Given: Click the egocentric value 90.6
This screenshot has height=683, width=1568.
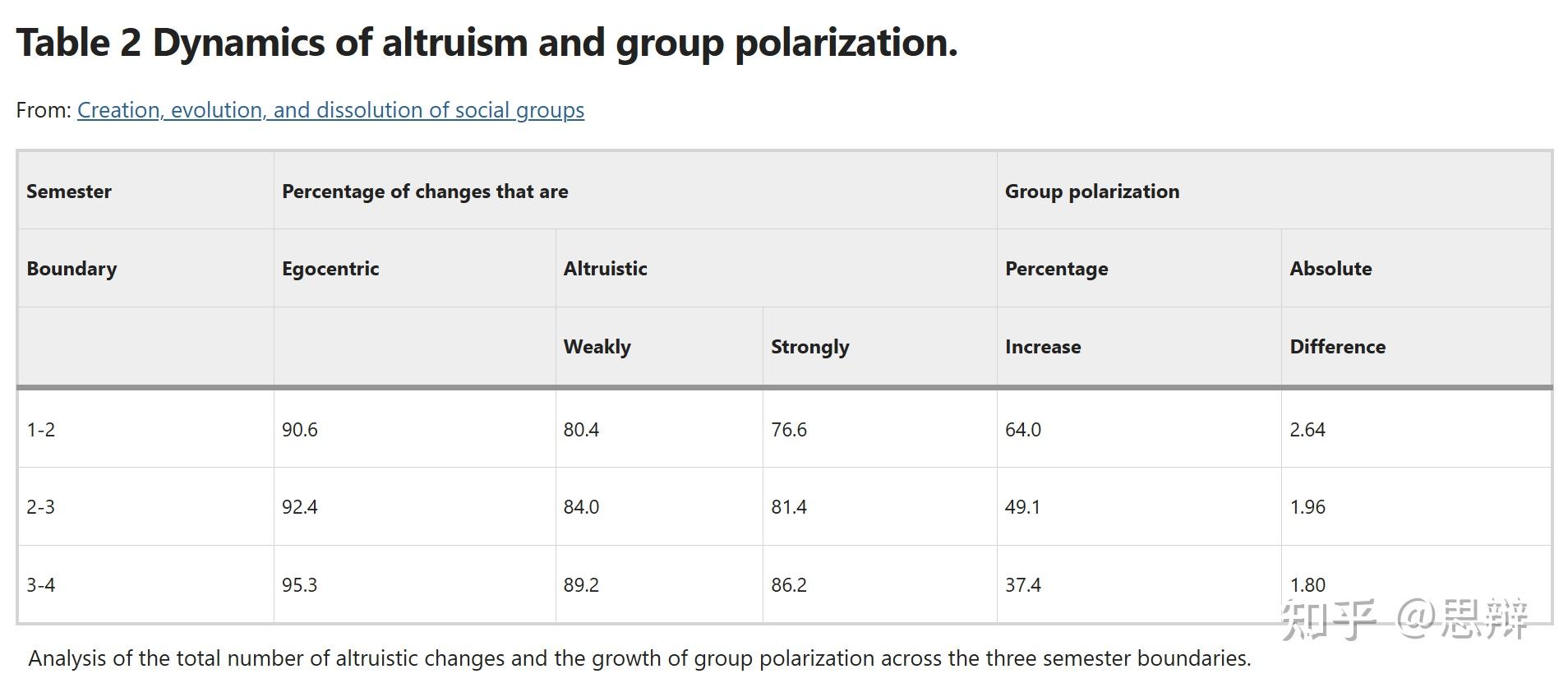Looking at the screenshot, I should pyautogui.click(x=299, y=430).
